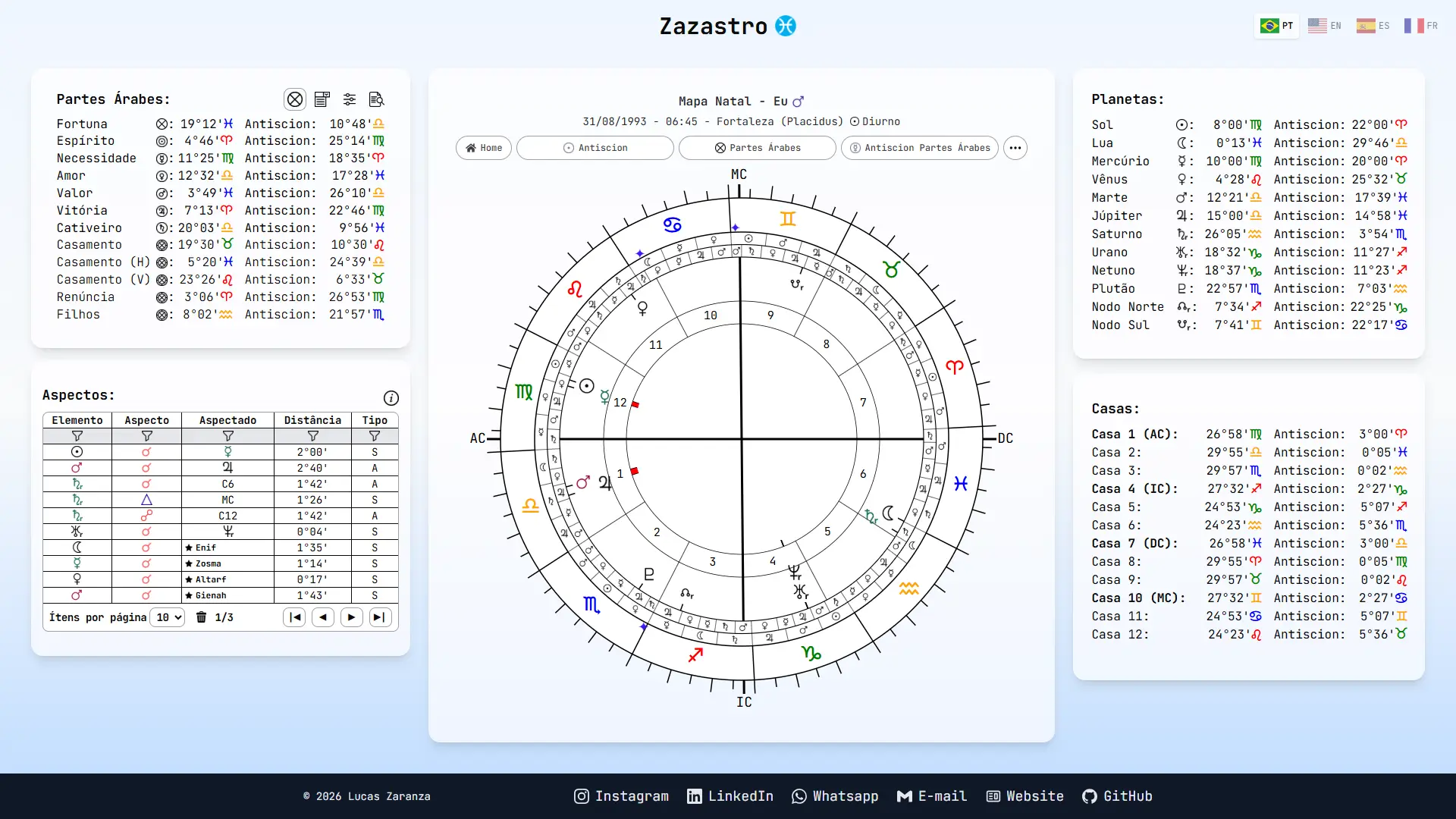
Task: Open the LinkedIn link in the footer
Action: coord(730,796)
